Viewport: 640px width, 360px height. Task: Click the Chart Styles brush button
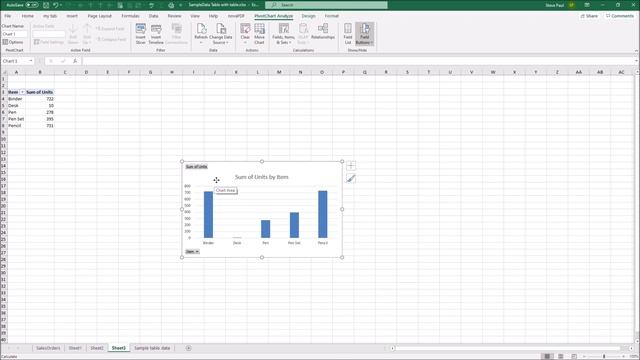click(351, 178)
